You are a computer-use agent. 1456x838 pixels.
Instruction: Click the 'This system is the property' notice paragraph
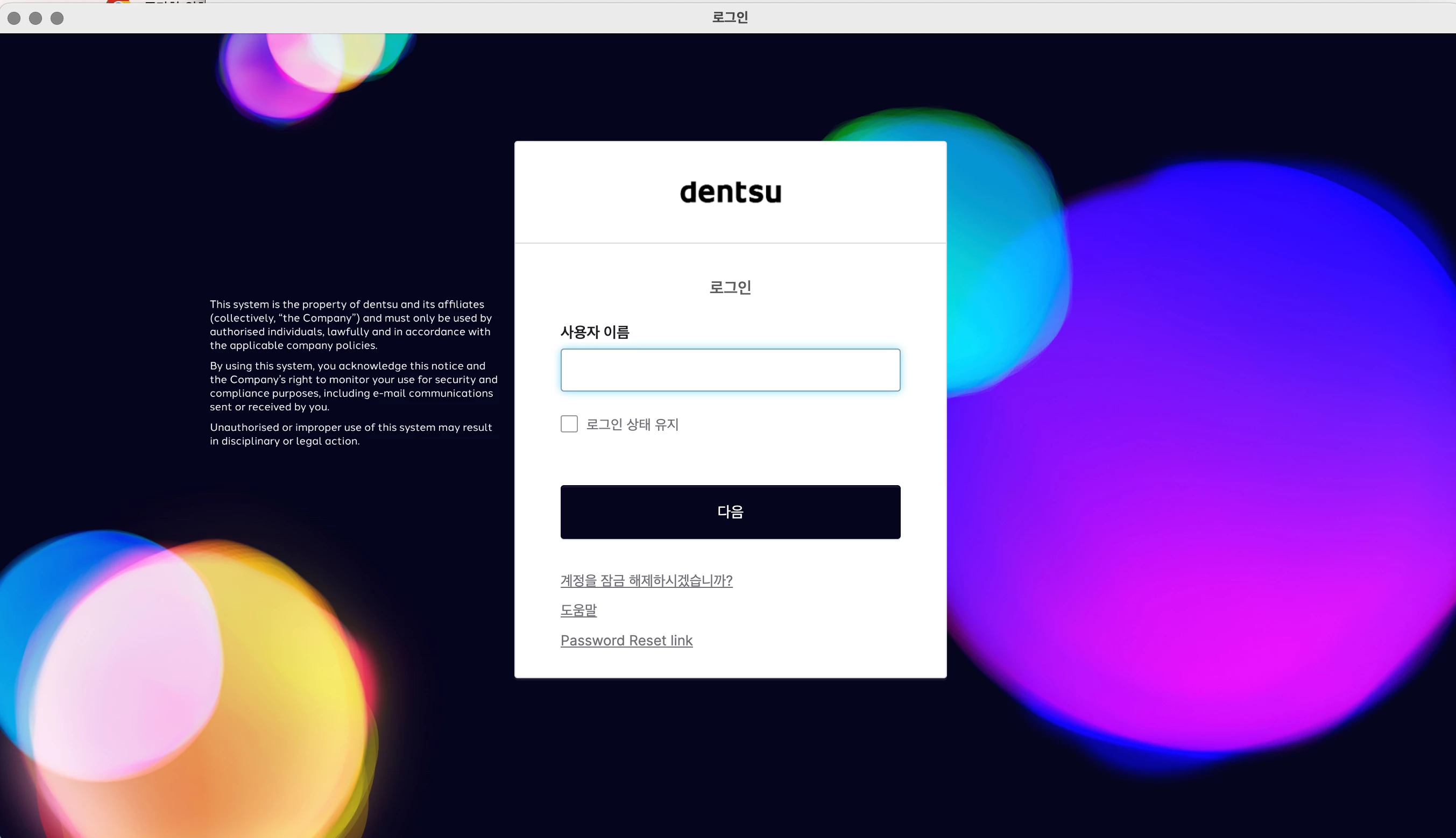(351, 325)
